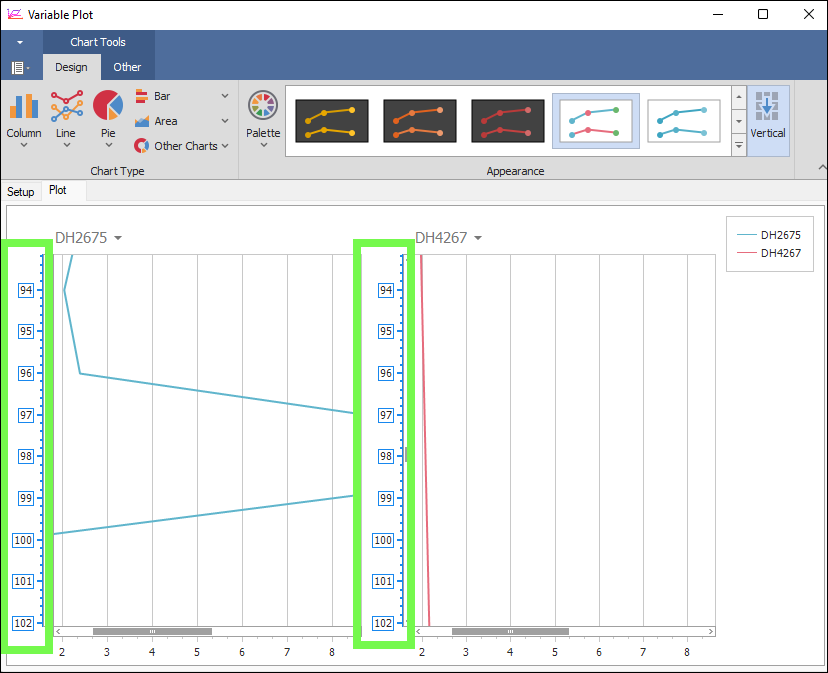Switch to the Setup tab
This screenshot has width=828, height=673.
point(21,191)
